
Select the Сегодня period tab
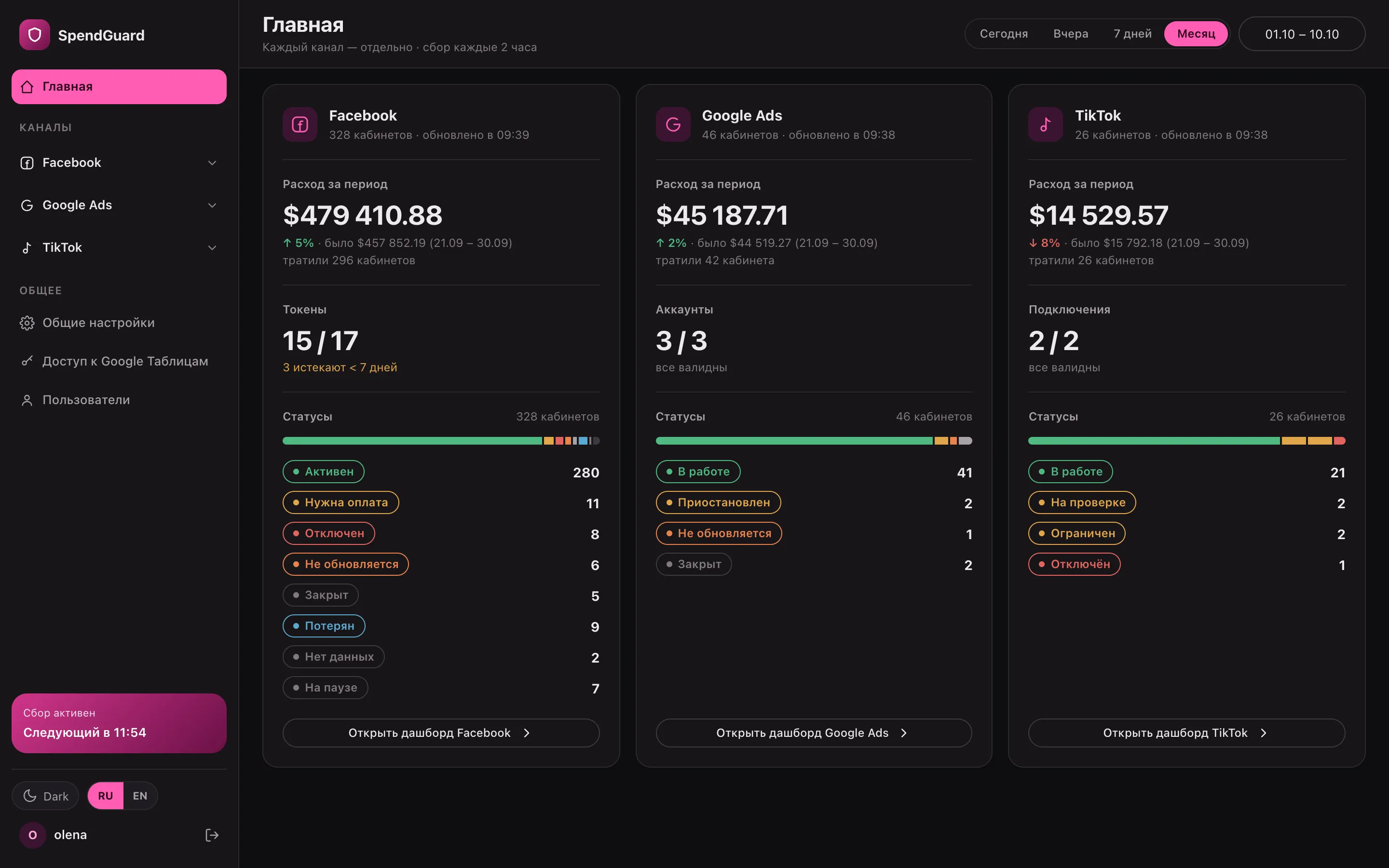pos(1003,34)
